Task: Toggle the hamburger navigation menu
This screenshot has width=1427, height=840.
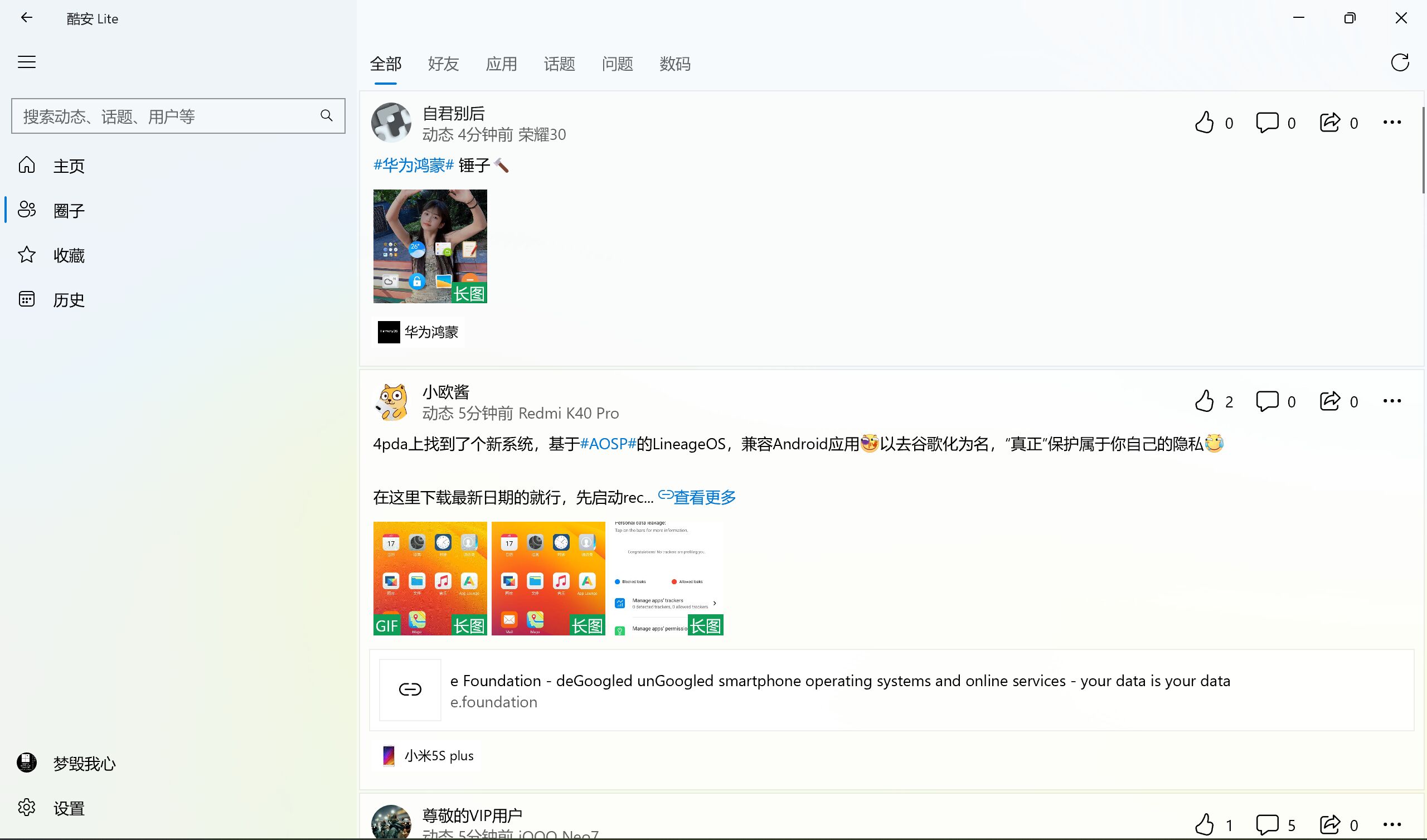Action: point(27,62)
